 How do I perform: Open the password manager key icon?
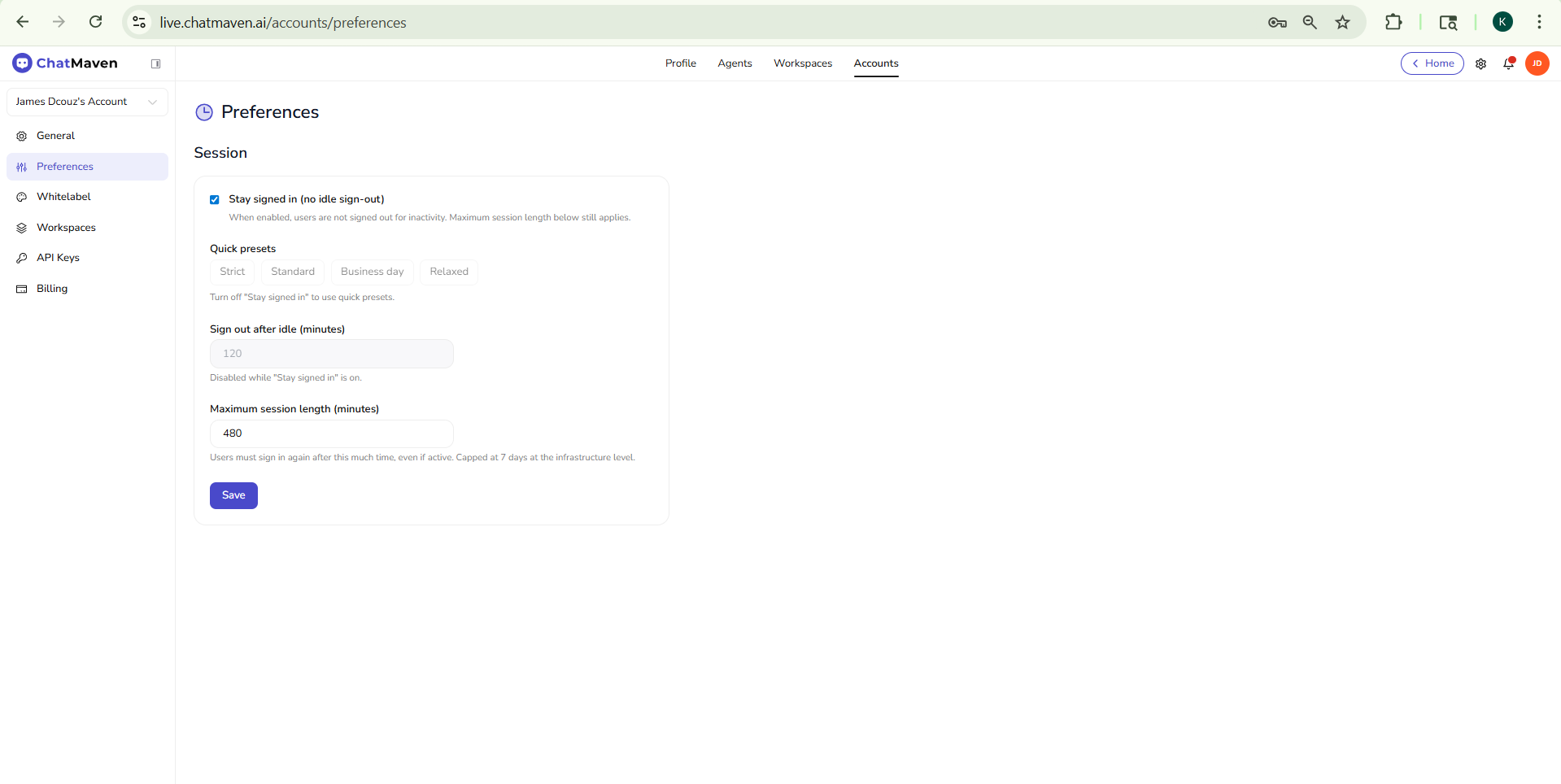[x=1276, y=23]
